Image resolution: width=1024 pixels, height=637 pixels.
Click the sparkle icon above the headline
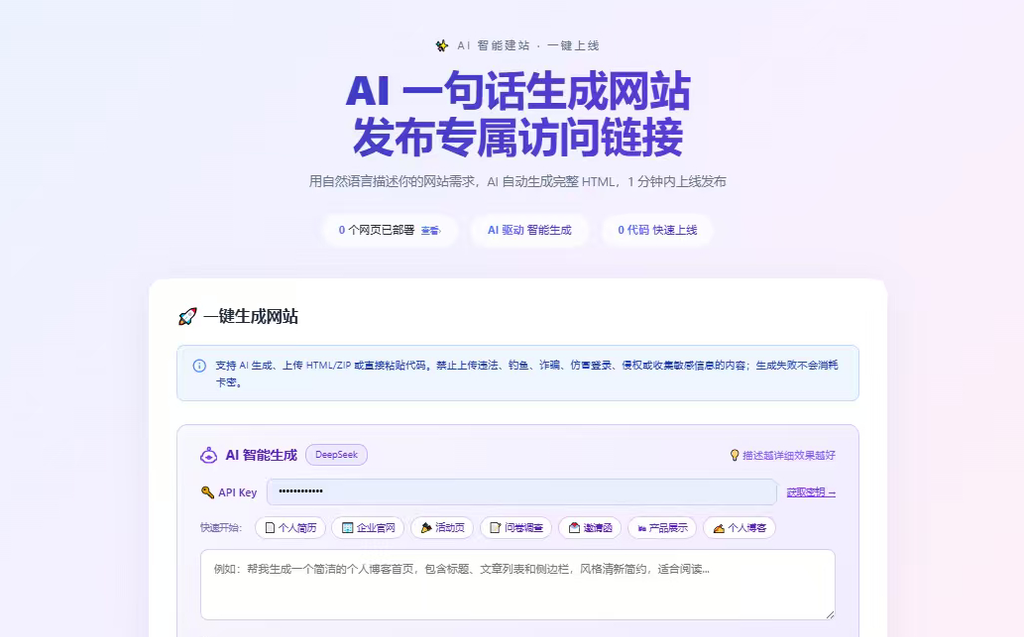442,46
